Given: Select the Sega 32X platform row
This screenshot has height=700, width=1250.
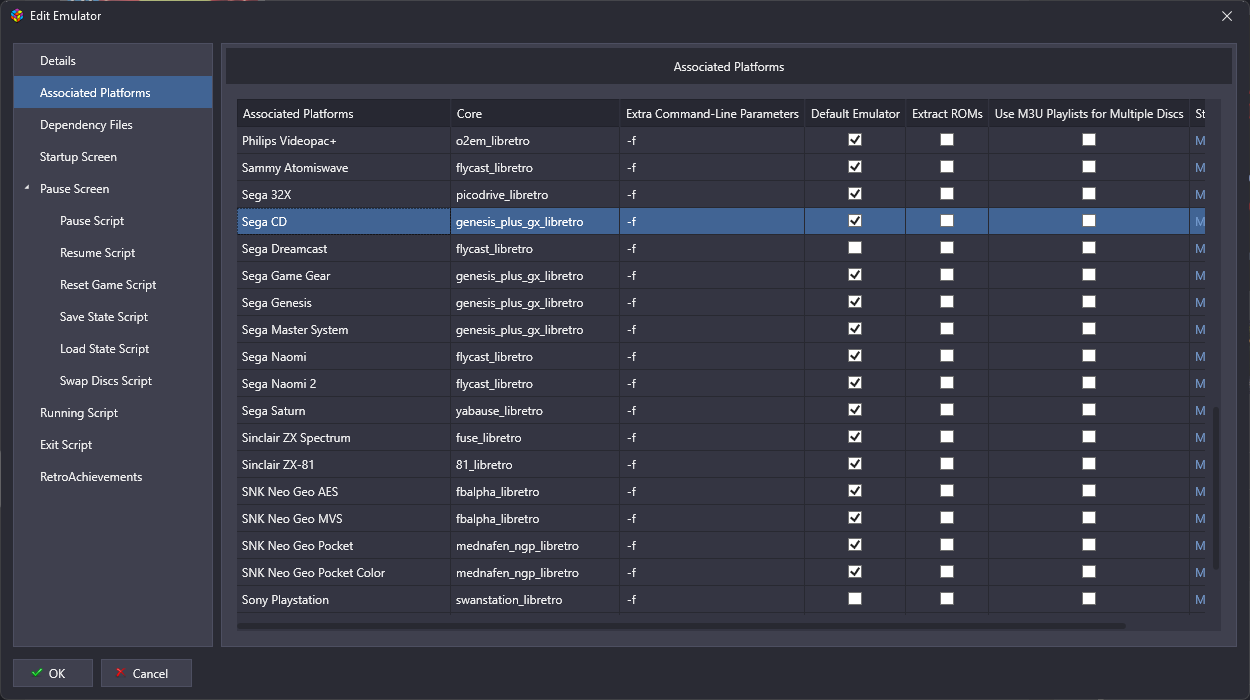Looking at the screenshot, I should coord(721,194).
